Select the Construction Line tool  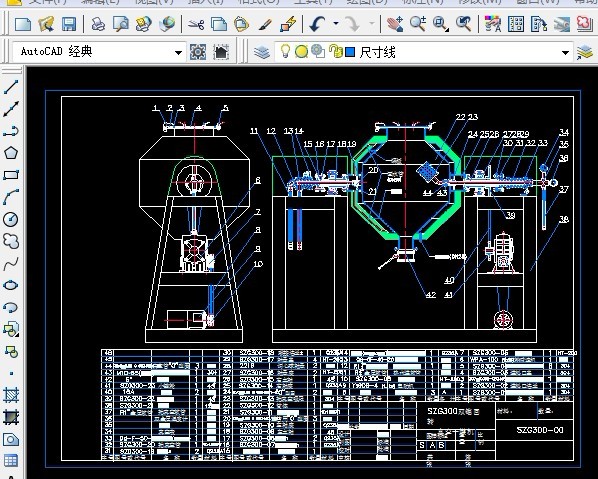pos(11,109)
